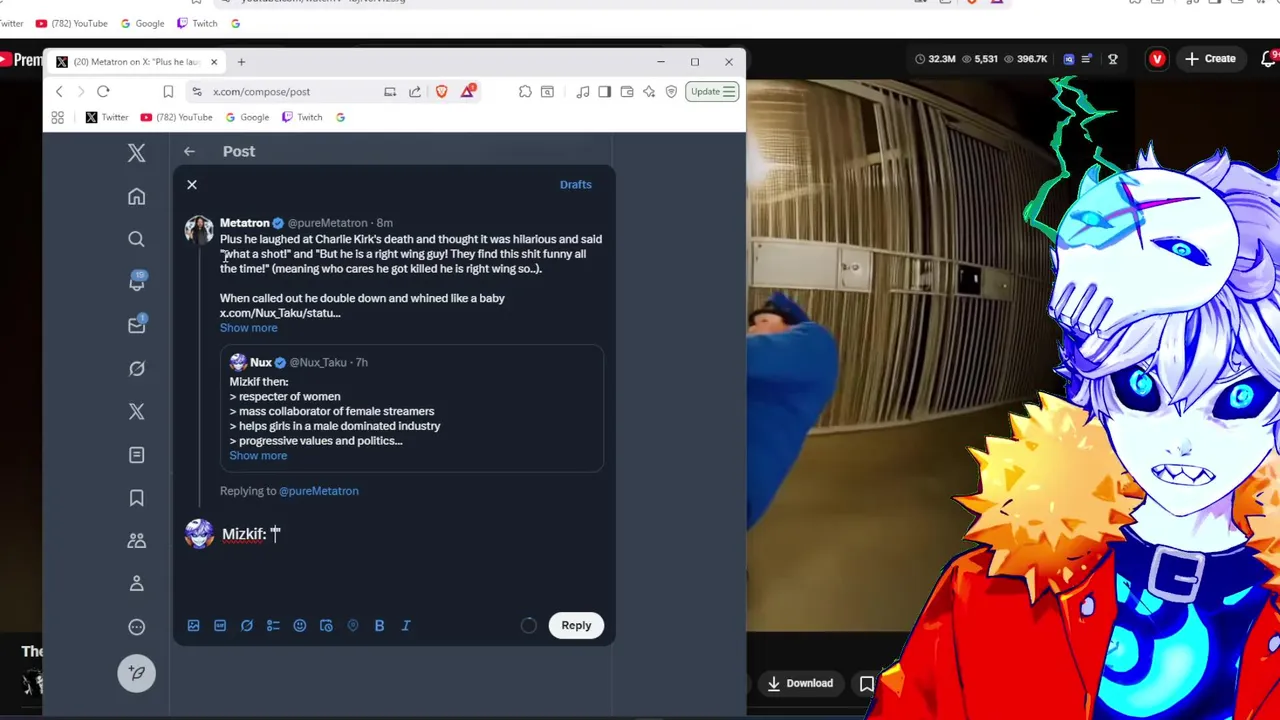The width and height of the screenshot is (1280, 720).
Task: Open Leo AI sparkle icon
Action: coord(649,92)
